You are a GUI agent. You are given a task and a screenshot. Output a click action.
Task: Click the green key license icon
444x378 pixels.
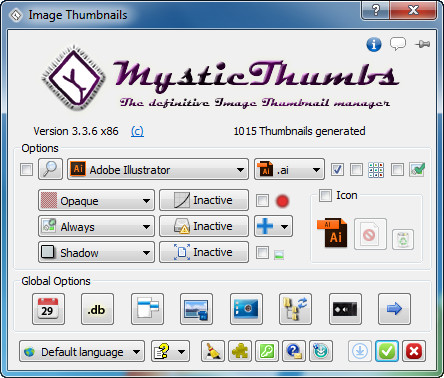267,351
